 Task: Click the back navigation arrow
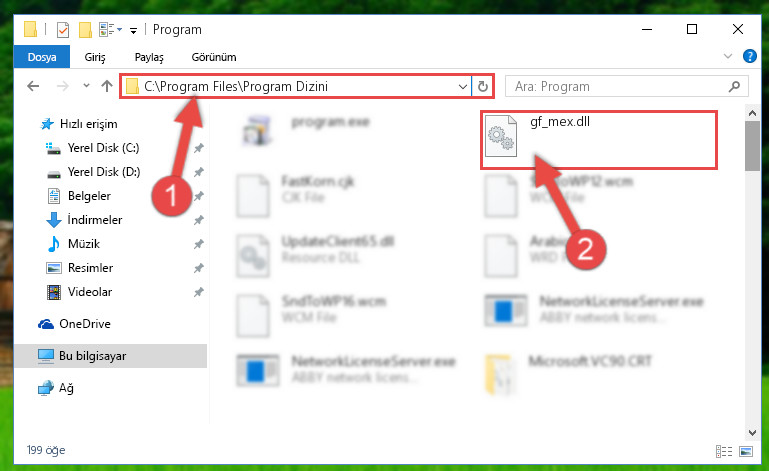pyautogui.click(x=33, y=86)
